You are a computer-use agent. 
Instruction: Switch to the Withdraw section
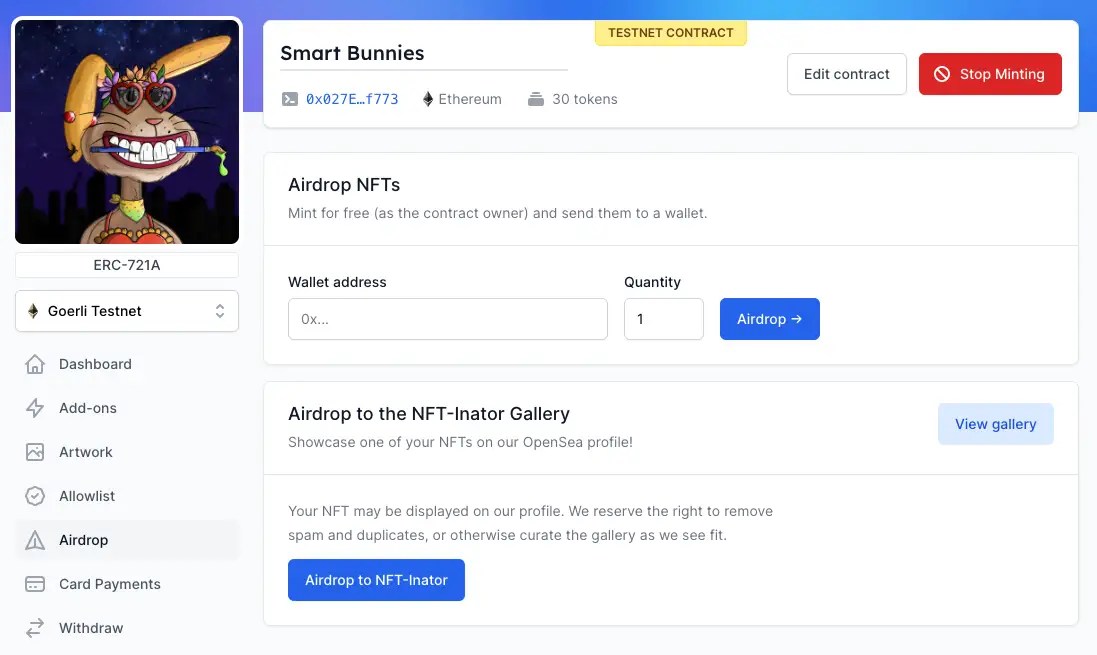pyautogui.click(x=91, y=628)
